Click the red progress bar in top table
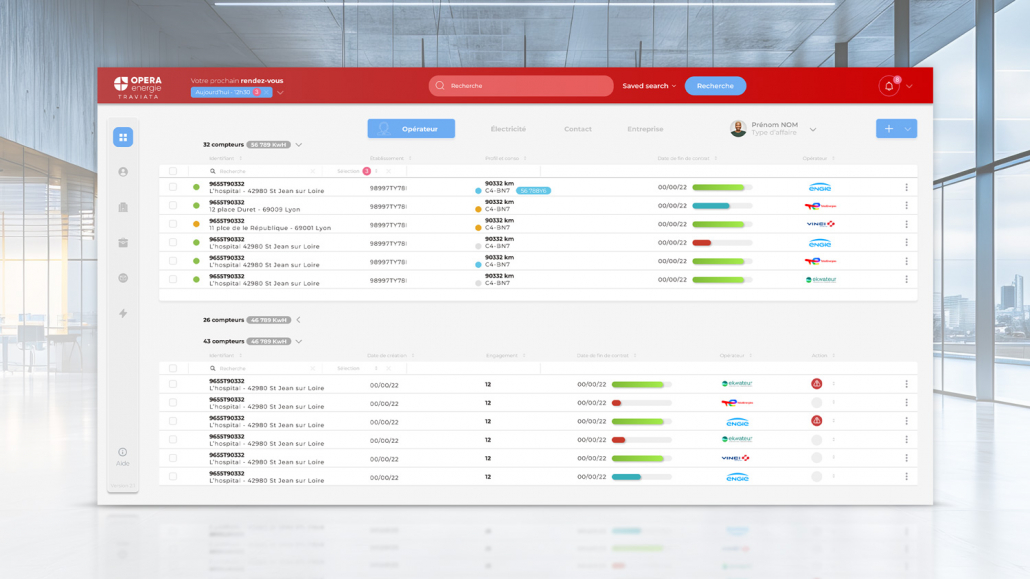The width and height of the screenshot is (1030, 579). (x=703, y=243)
